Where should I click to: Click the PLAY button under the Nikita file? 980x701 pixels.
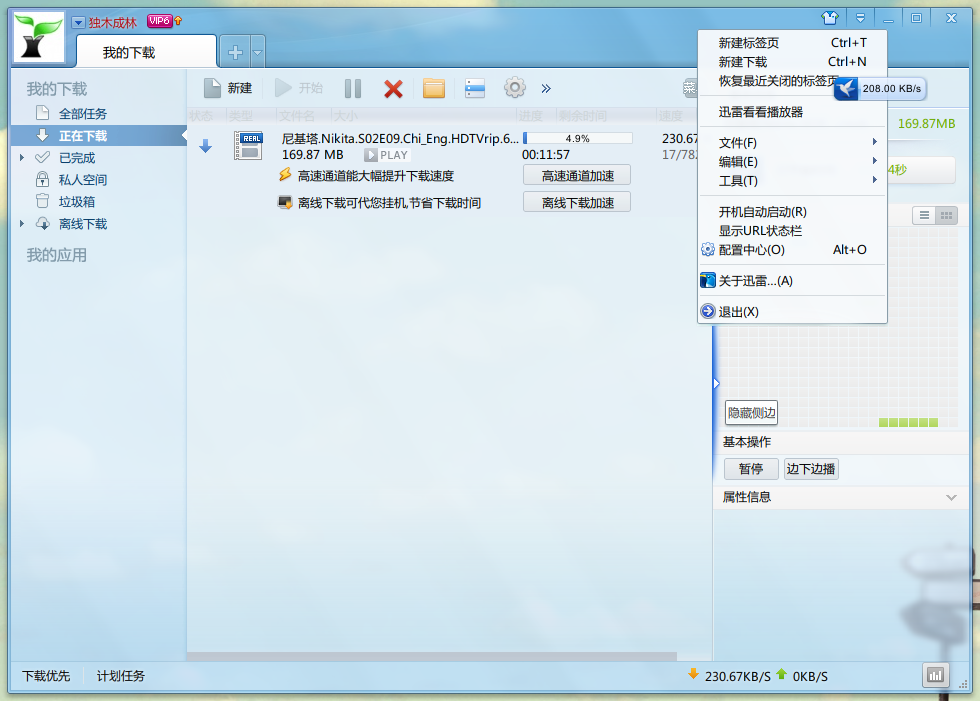pos(386,155)
